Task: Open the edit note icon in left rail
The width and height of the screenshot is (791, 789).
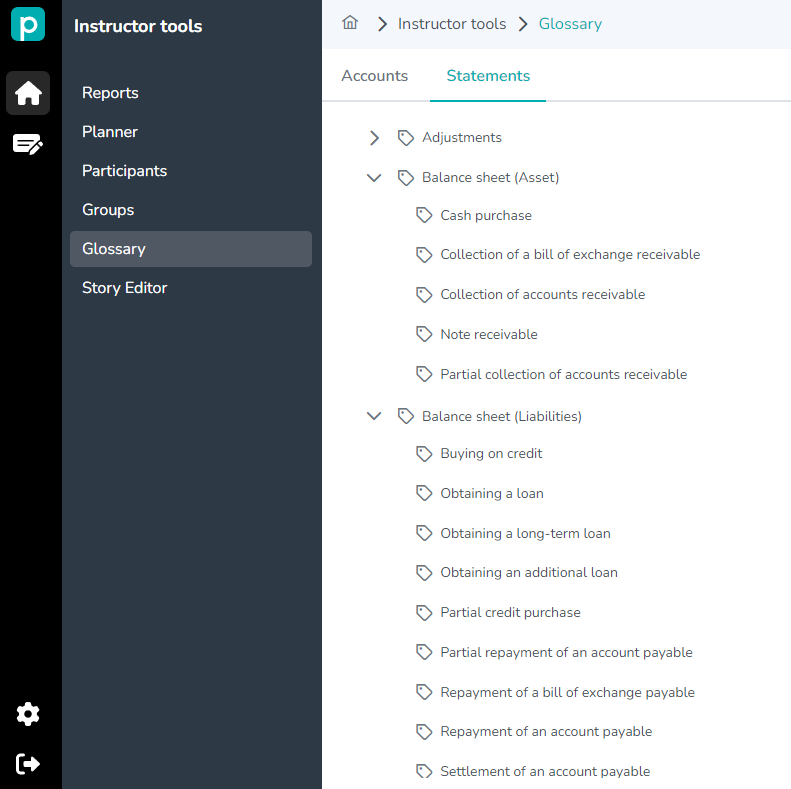Action: click(28, 144)
